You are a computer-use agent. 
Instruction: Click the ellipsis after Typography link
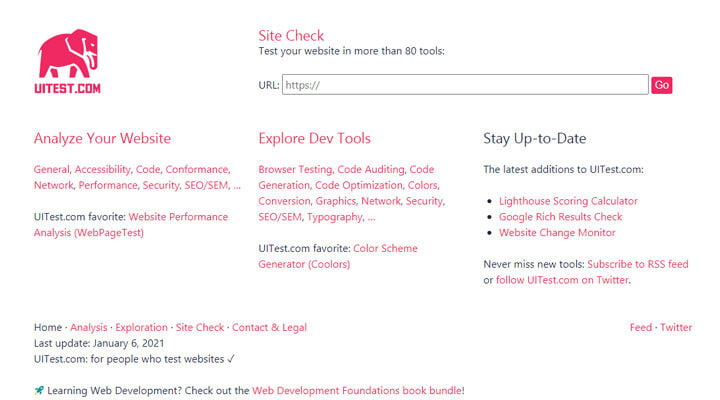371,218
